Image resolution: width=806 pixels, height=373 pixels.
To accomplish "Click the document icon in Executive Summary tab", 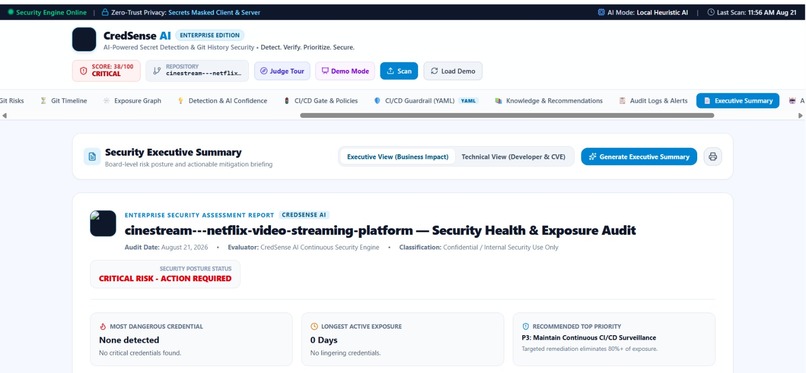I will point(707,101).
